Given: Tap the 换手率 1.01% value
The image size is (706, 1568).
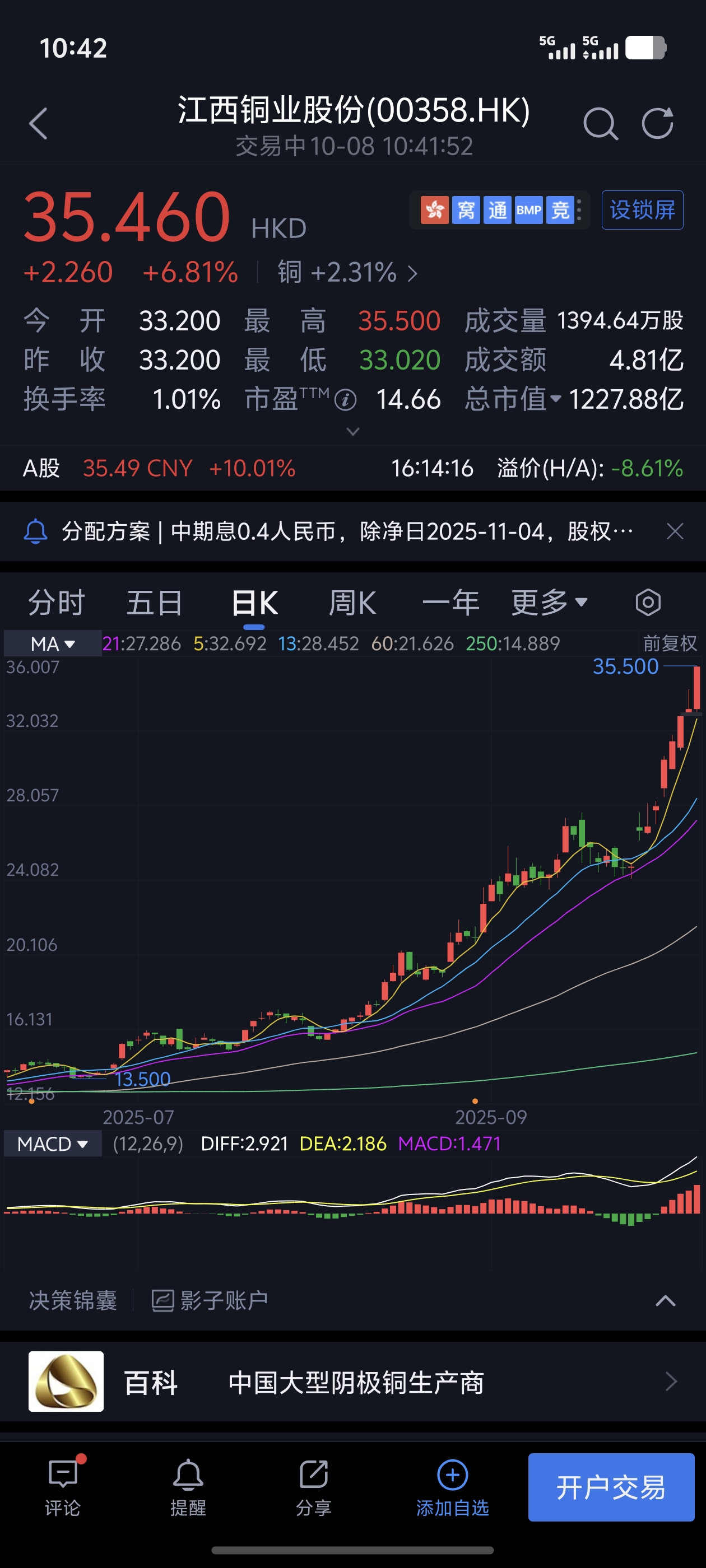Looking at the screenshot, I should (x=186, y=400).
